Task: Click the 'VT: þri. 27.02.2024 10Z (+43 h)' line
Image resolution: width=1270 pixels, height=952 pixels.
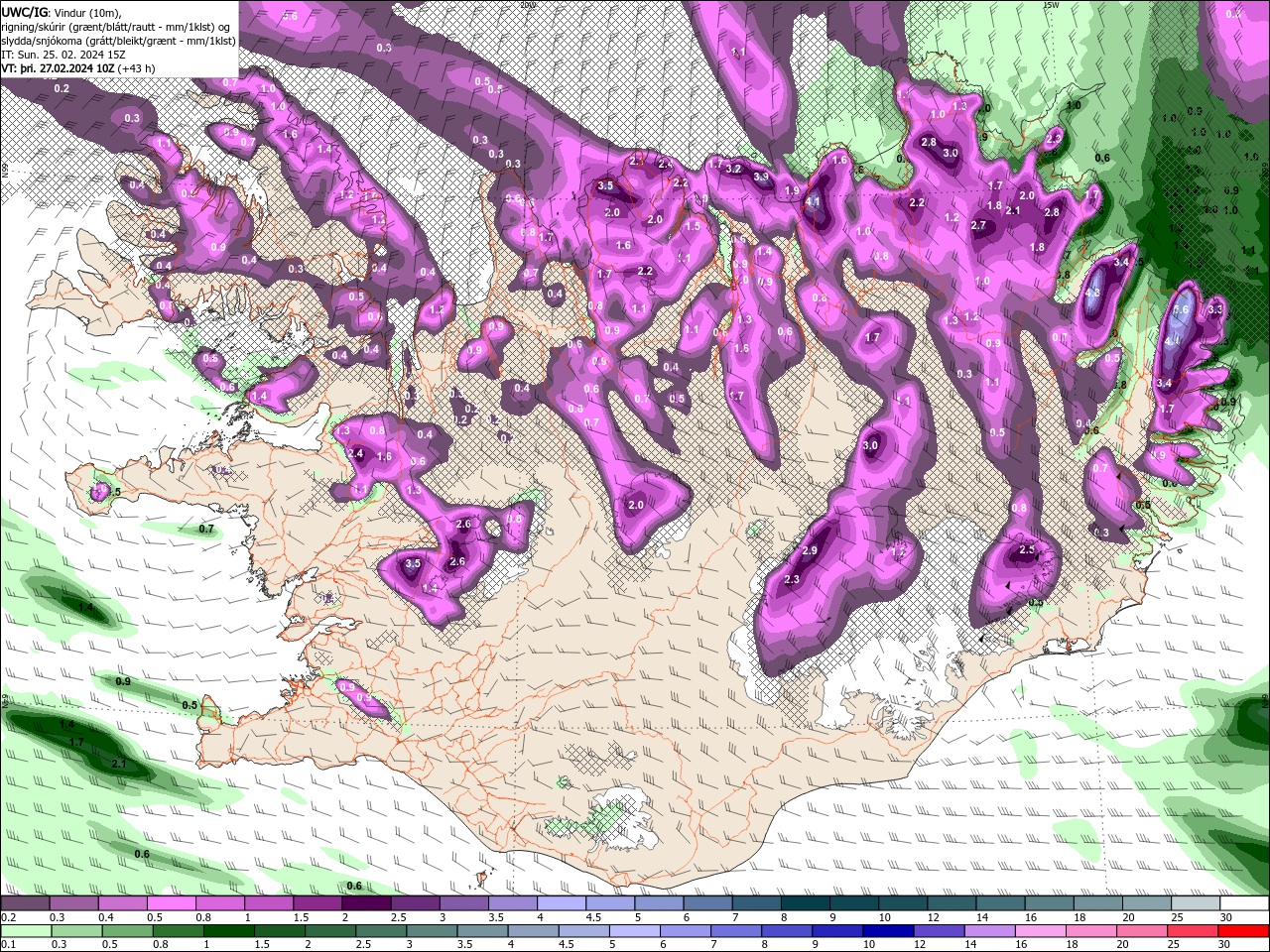Action: (80, 68)
